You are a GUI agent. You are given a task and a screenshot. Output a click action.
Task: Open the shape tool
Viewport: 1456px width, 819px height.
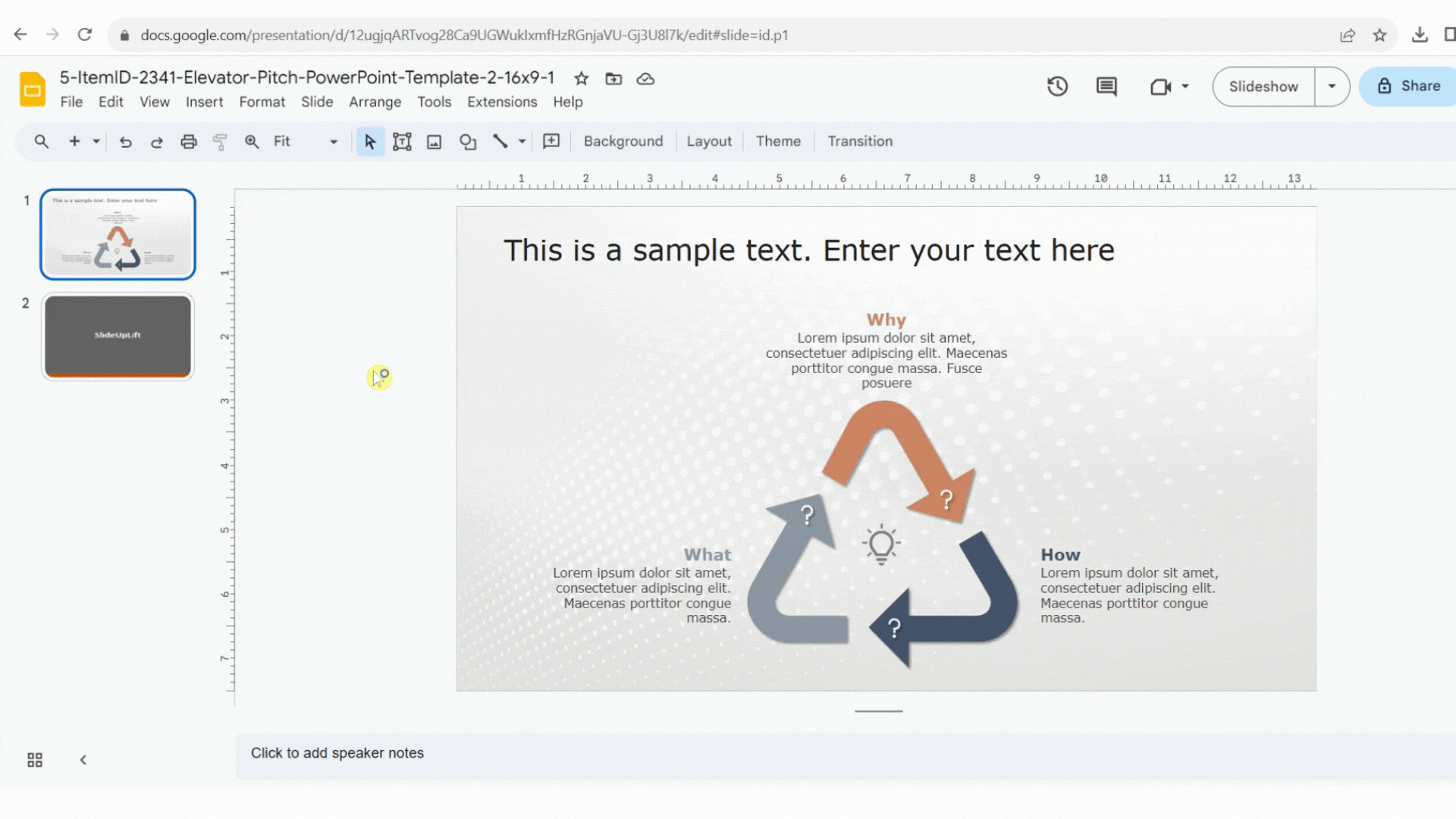coord(467,142)
